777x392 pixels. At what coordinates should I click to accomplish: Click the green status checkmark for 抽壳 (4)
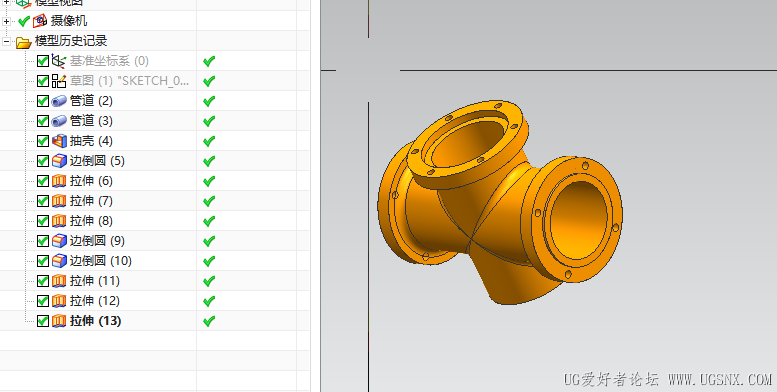[x=209, y=141]
